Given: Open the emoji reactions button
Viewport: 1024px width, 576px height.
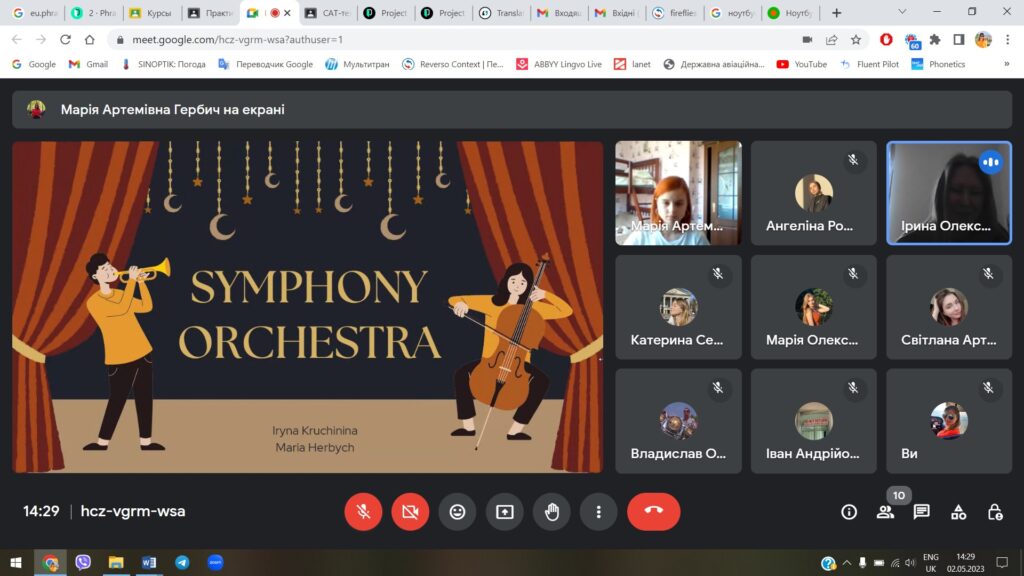Looking at the screenshot, I should [457, 512].
